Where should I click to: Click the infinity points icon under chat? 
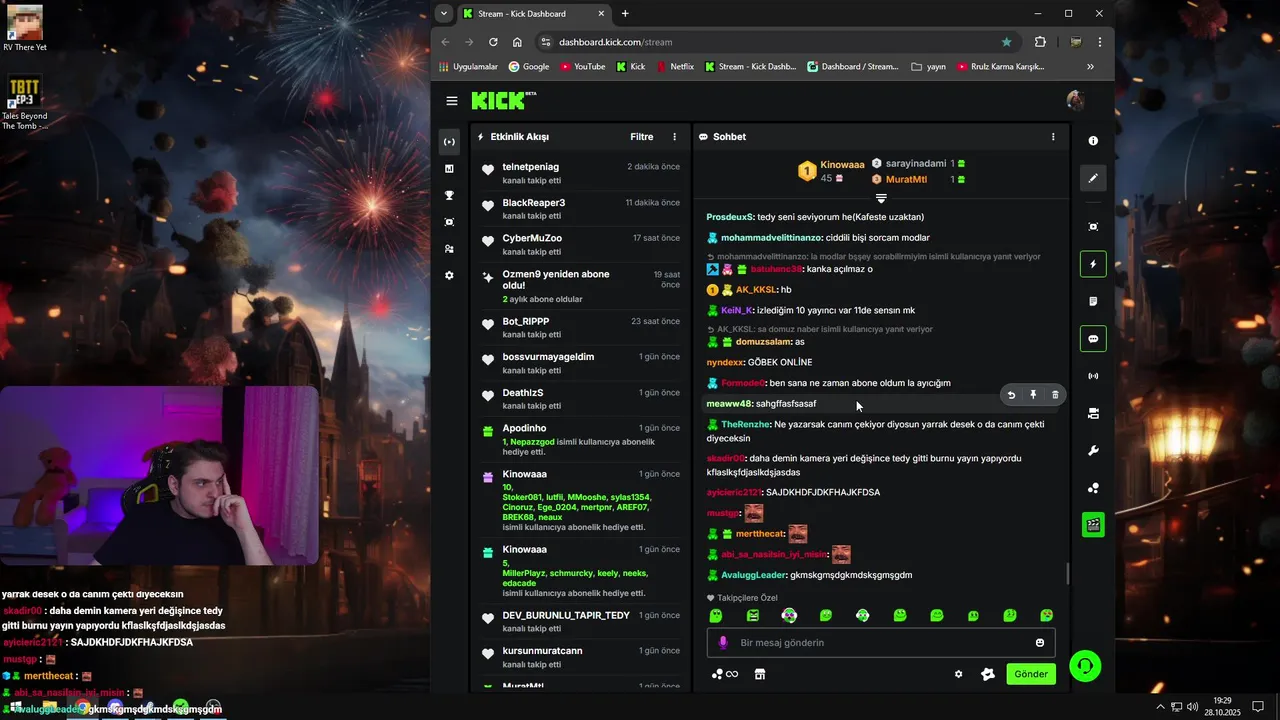[725, 674]
